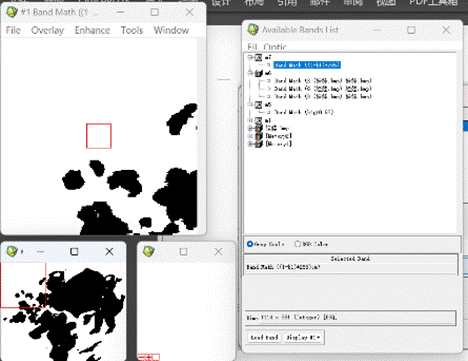Screen dimensions: 468x361
Task: Click the .bmp file icon in band tree
Action: pyautogui.click(x=259, y=128)
